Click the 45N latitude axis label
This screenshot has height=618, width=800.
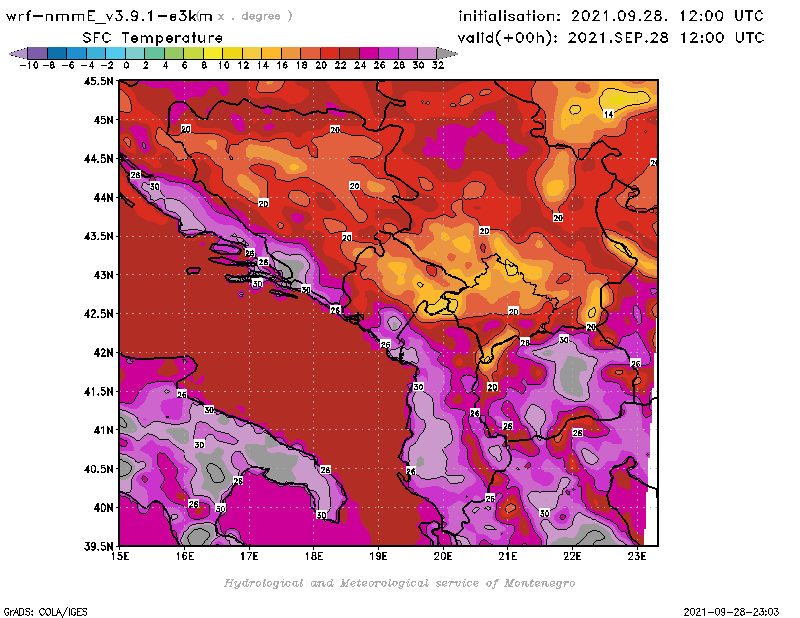104,120
